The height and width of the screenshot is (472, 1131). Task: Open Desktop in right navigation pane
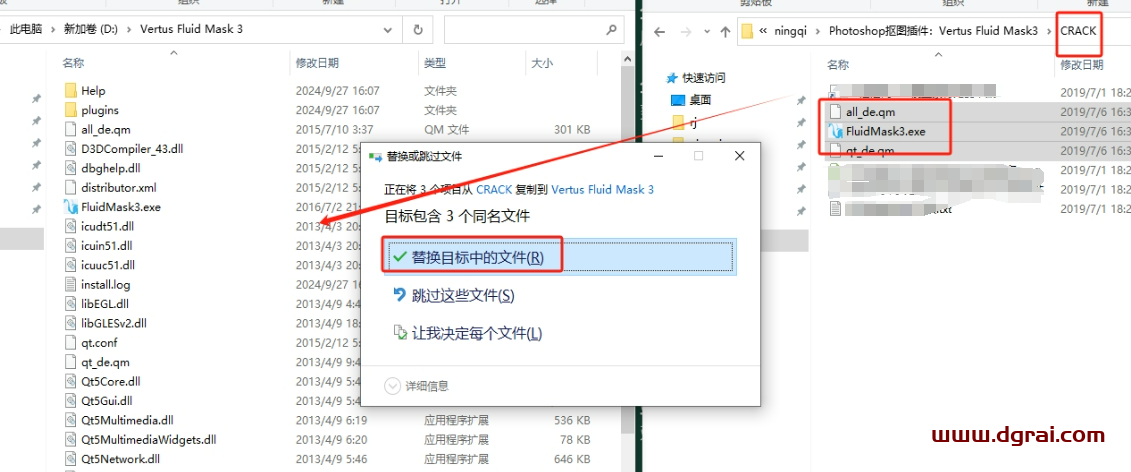click(x=691, y=100)
